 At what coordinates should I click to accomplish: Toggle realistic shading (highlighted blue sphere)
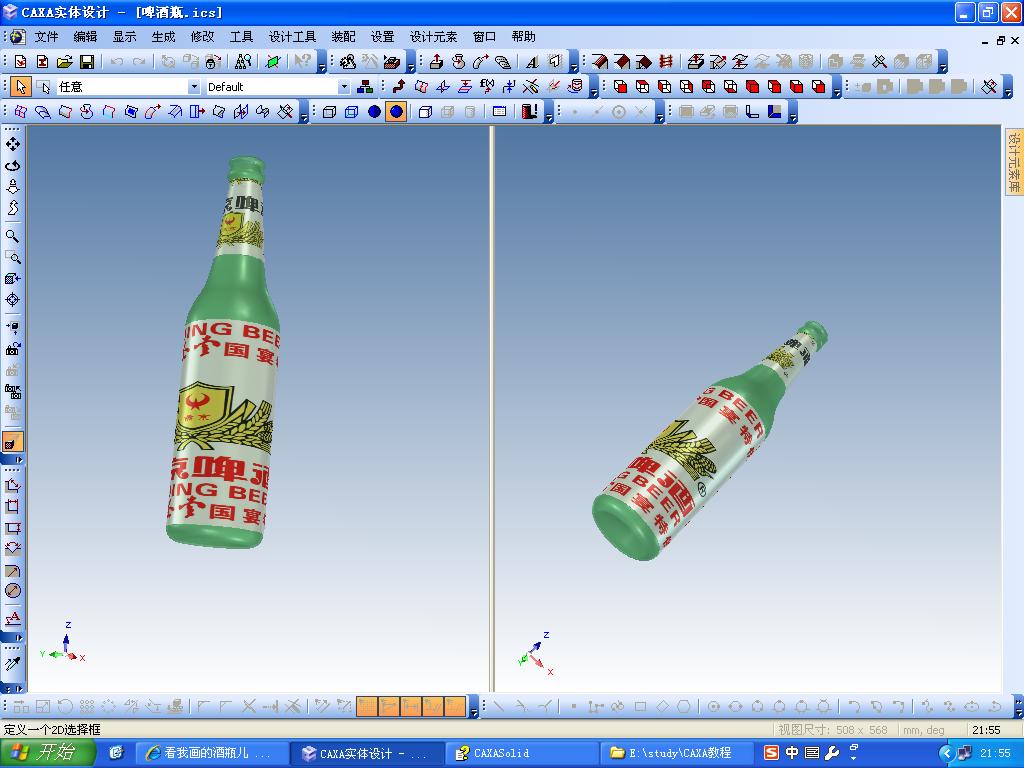[396, 112]
